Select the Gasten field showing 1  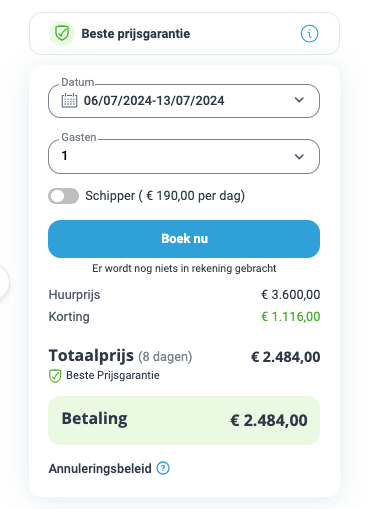click(184, 157)
